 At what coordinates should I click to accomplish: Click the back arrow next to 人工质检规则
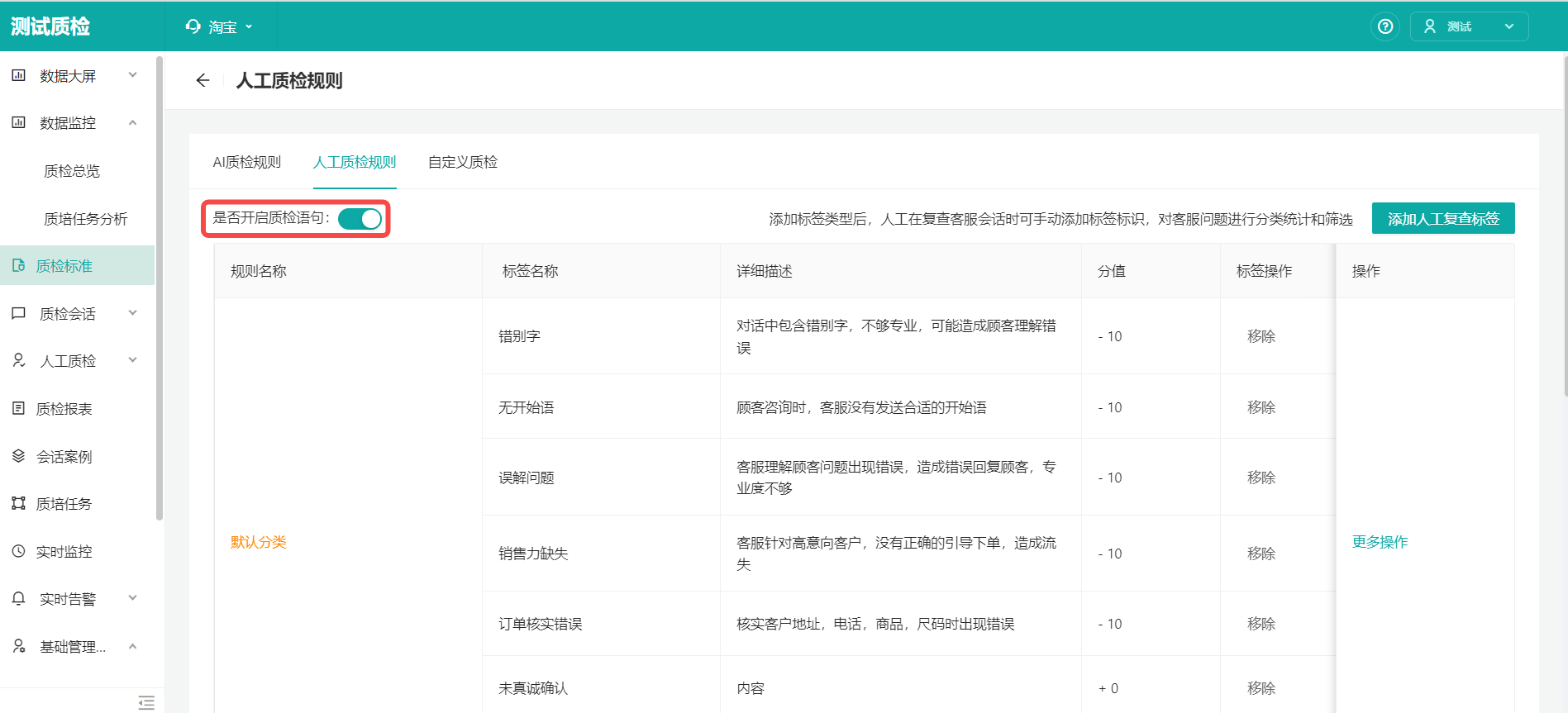coord(203,80)
